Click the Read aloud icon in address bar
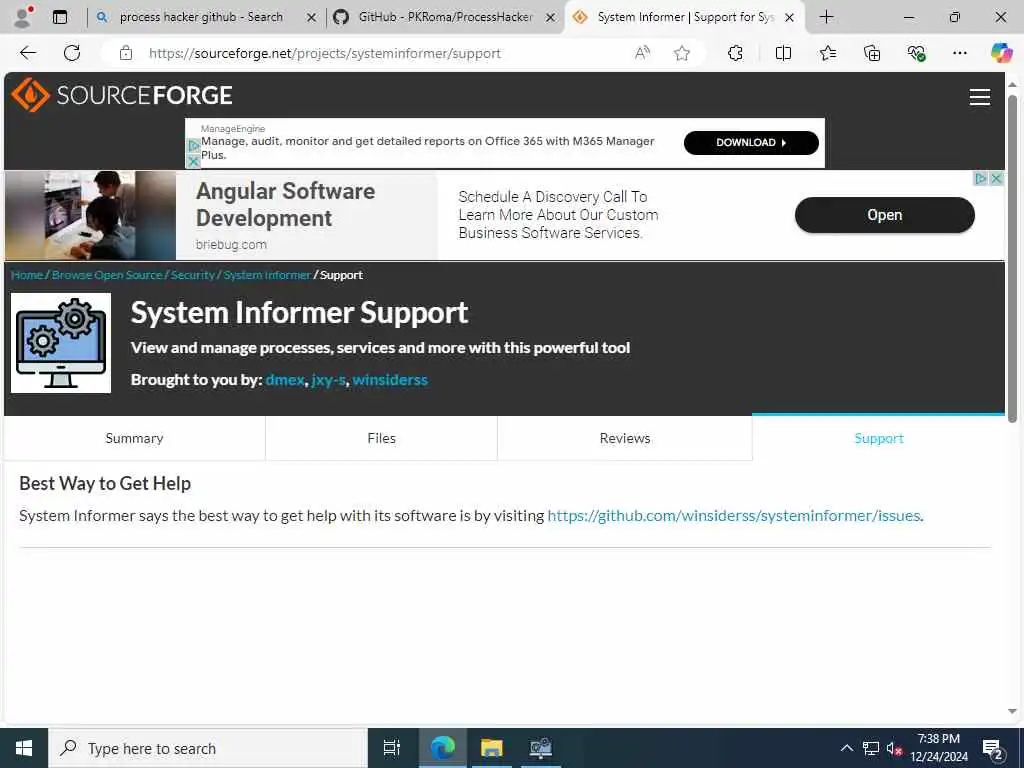This screenshot has height=768, width=1024. tap(643, 53)
